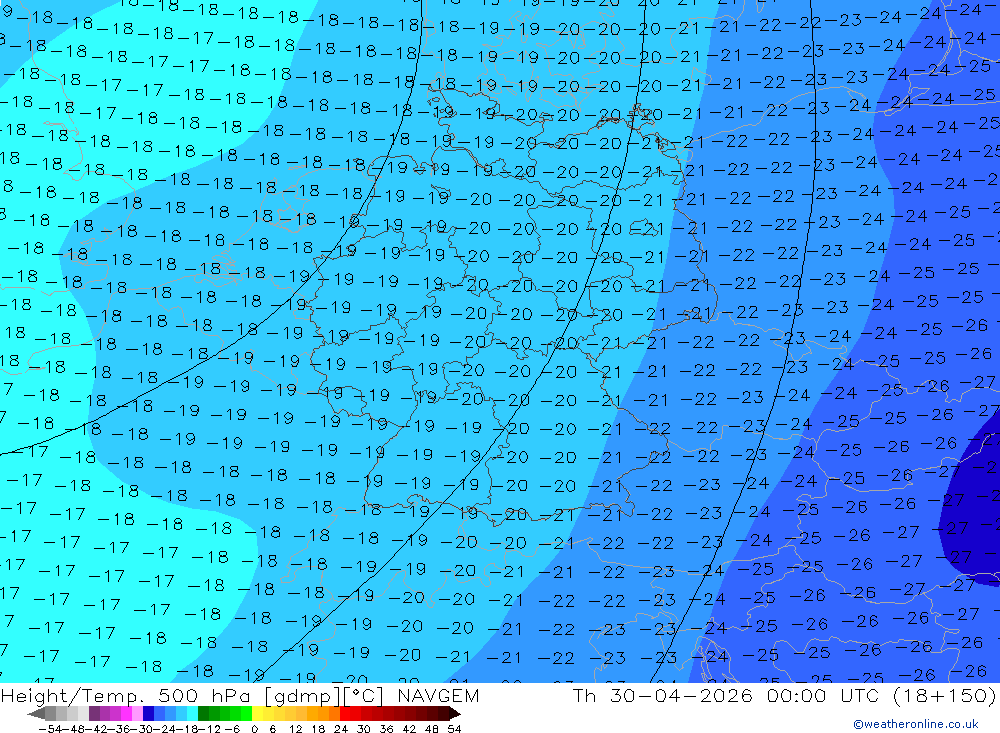Click the dark blue legend color swatch
Image resolution: width=1000 pixels, height=733 pixels.
[148, 713]
